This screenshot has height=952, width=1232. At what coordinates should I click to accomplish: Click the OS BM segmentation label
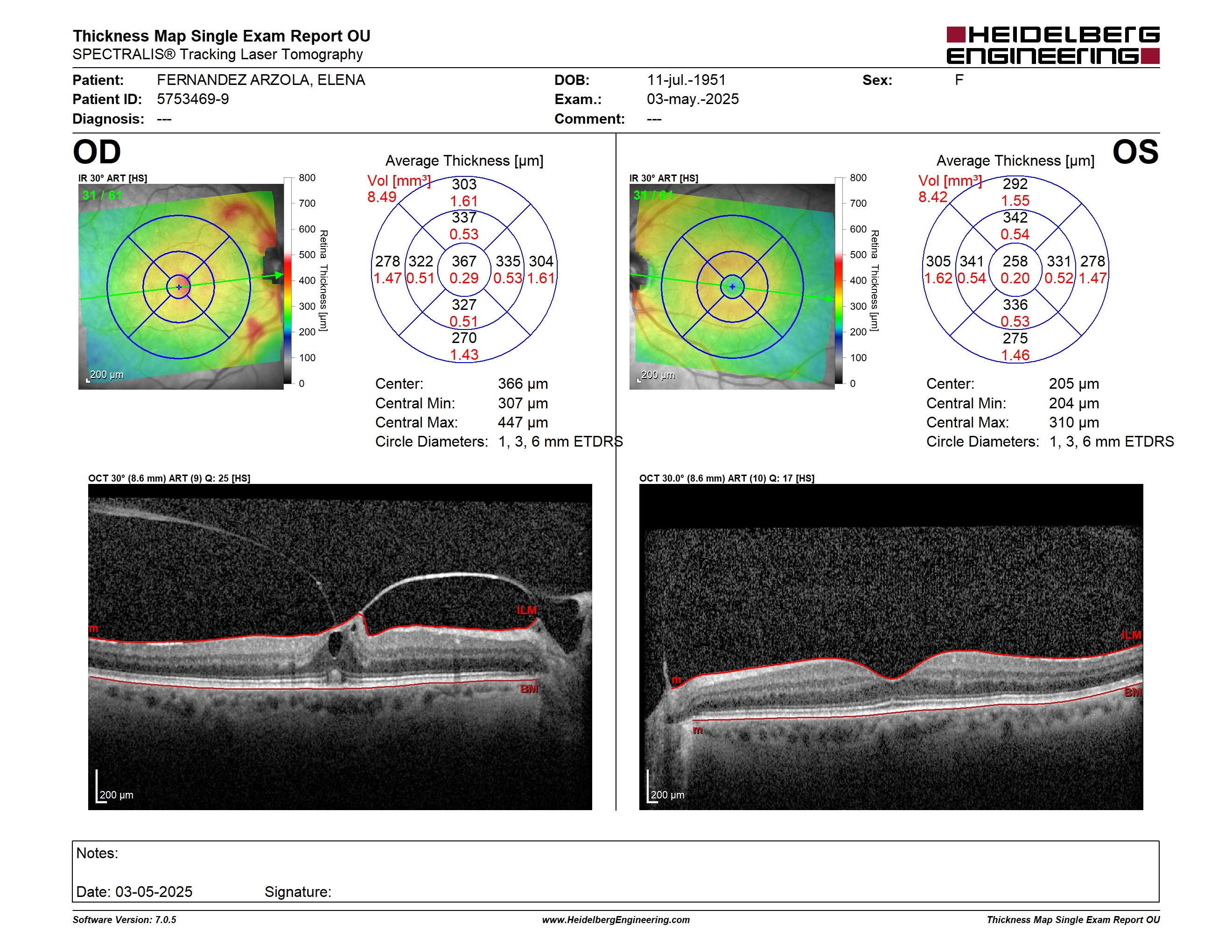pyautogui.click(x=1133, y=692)
